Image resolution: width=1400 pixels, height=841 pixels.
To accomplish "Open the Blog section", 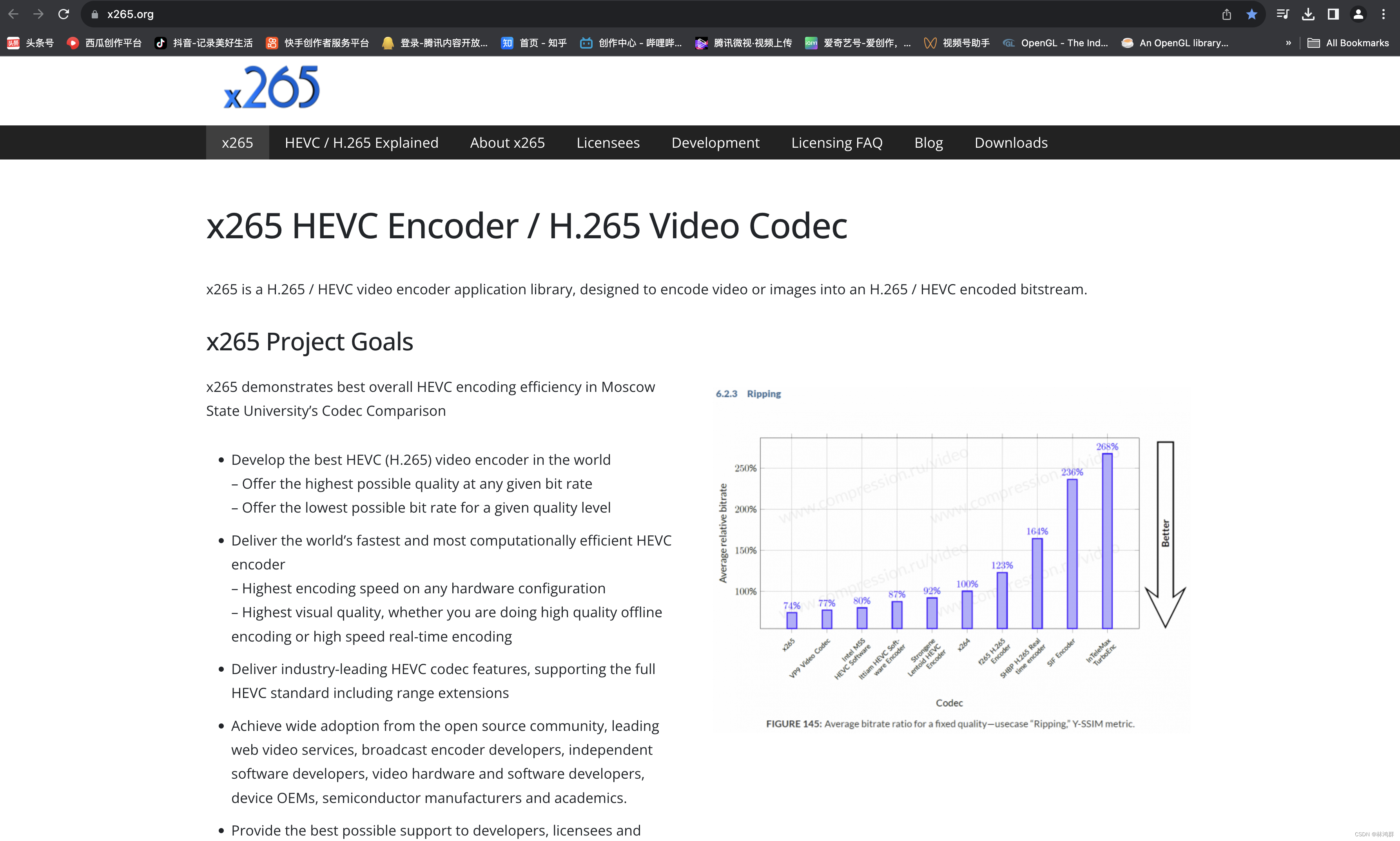I will (929, 142).
